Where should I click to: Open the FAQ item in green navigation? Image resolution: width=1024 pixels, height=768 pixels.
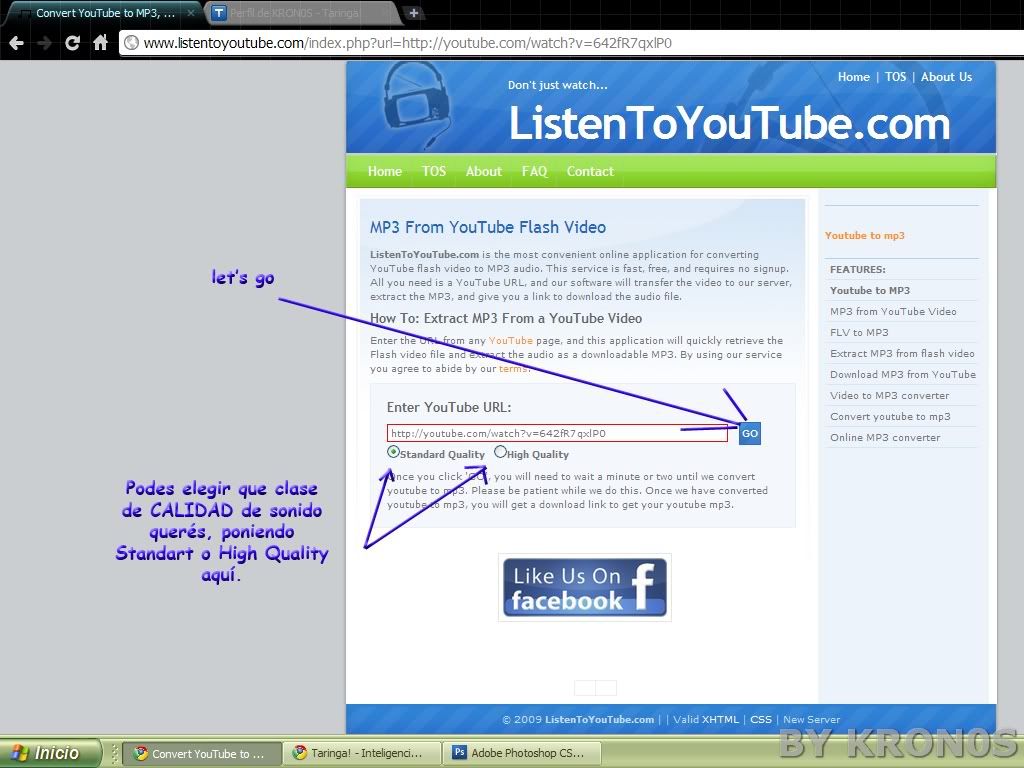(534, 171)
